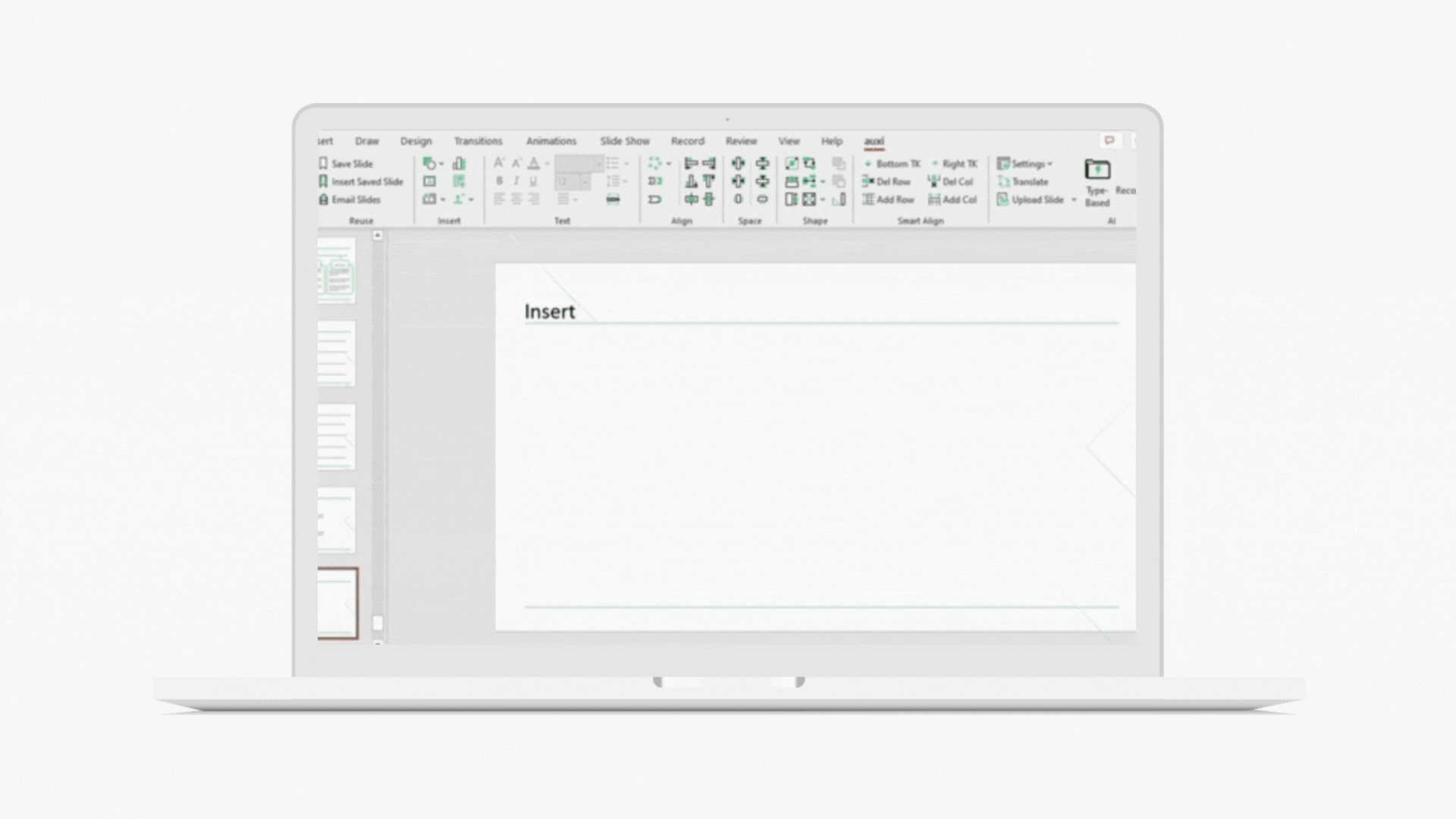
Task: Toggle italic formatting
Action: coord(516,181)
